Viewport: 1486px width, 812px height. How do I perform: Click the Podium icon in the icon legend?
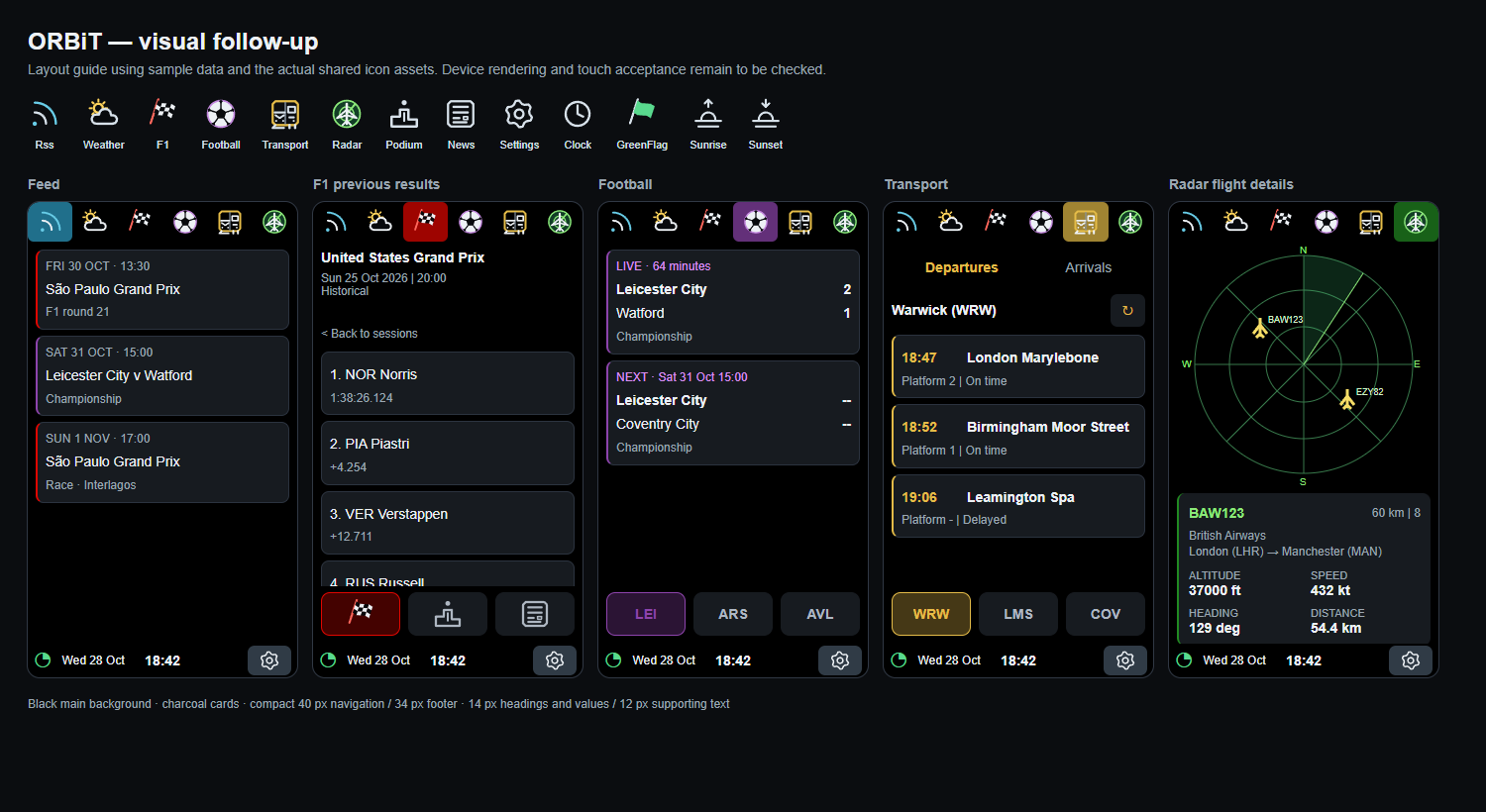(x=403, y=114)
